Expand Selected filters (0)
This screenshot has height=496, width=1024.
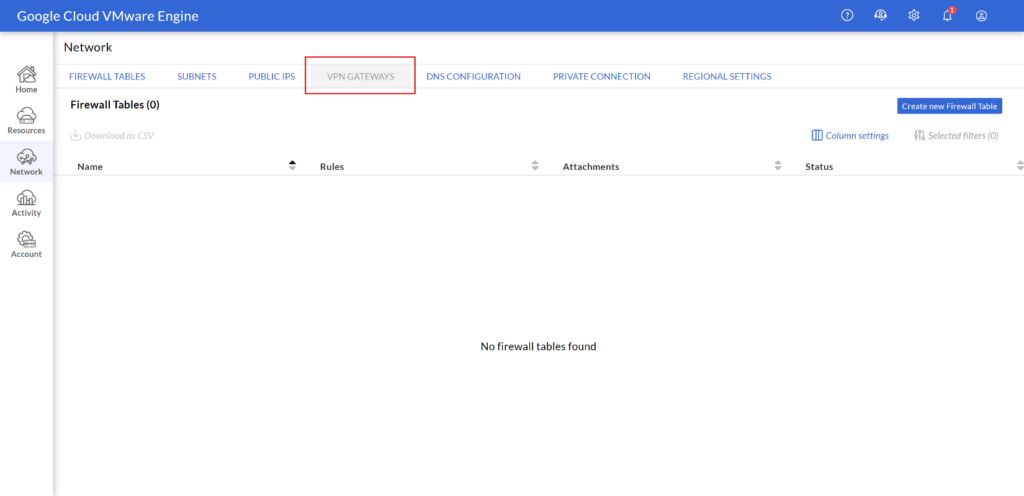click(956, 136)
